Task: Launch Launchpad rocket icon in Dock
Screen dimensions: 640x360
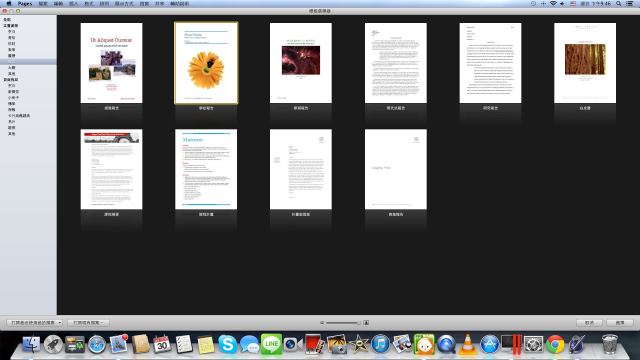Action: [53, 344]
